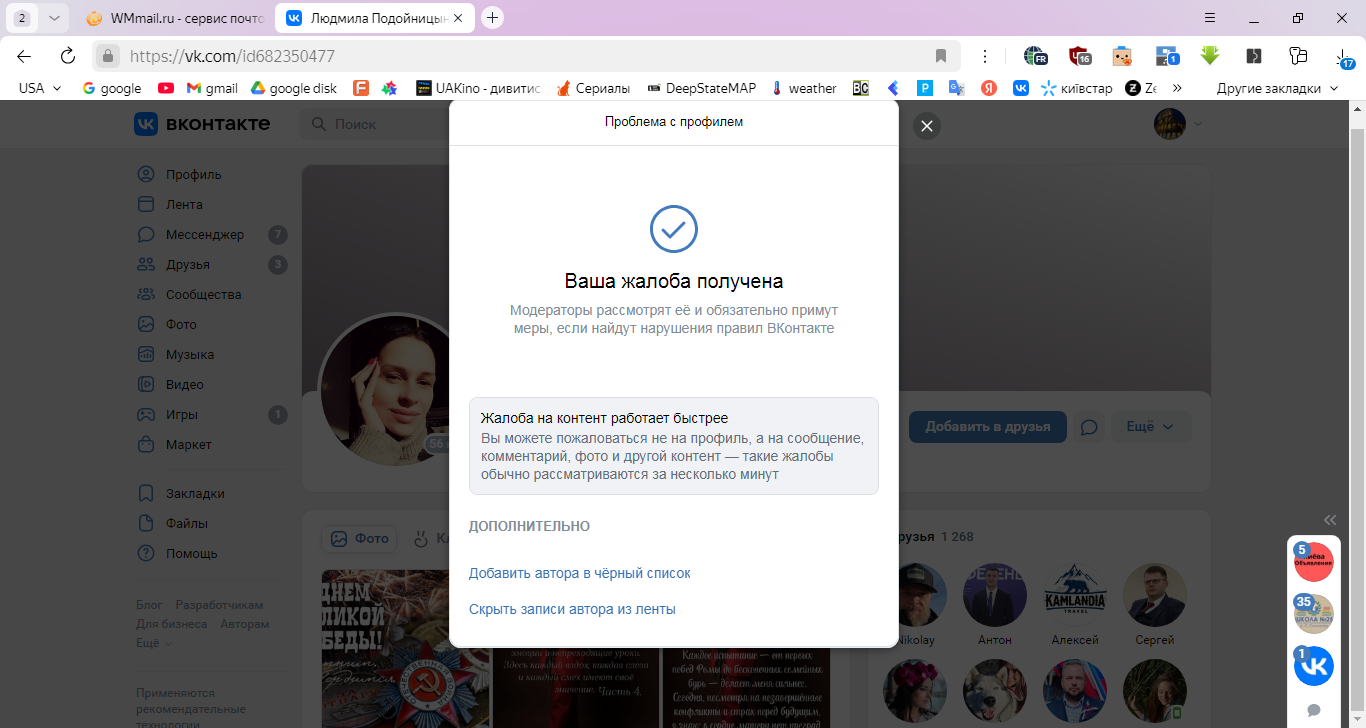
Task: Click the page vertical scrollbar
Action: pos(1357,414)
